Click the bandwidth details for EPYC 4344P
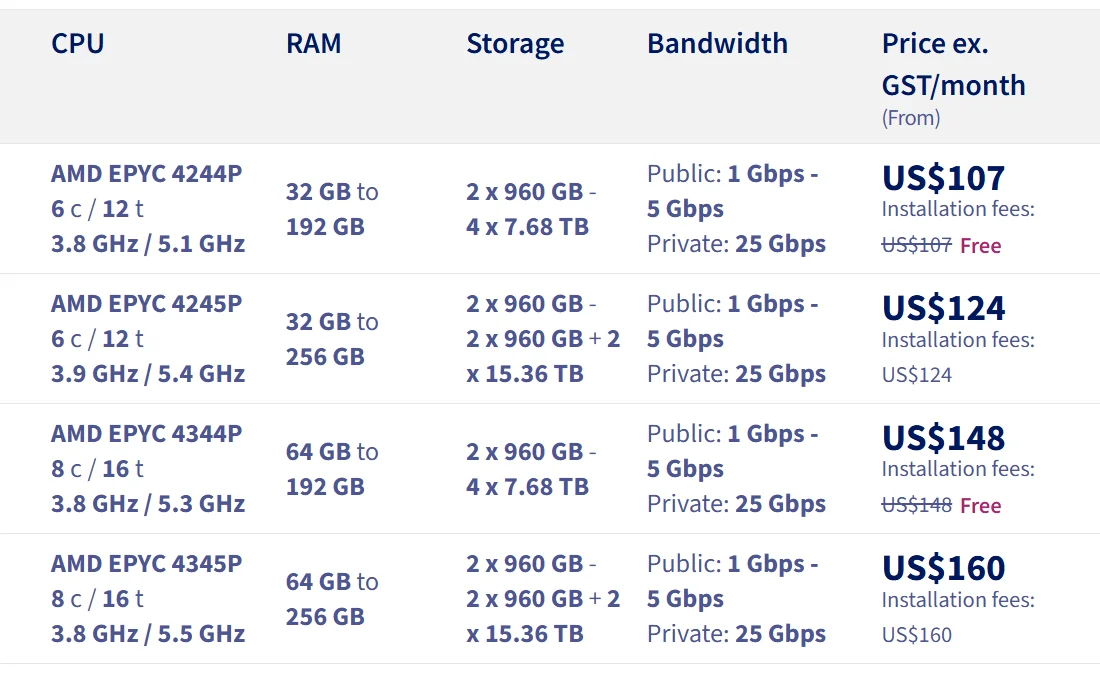Screen dimensions: 1100x674 coord(736,469)
